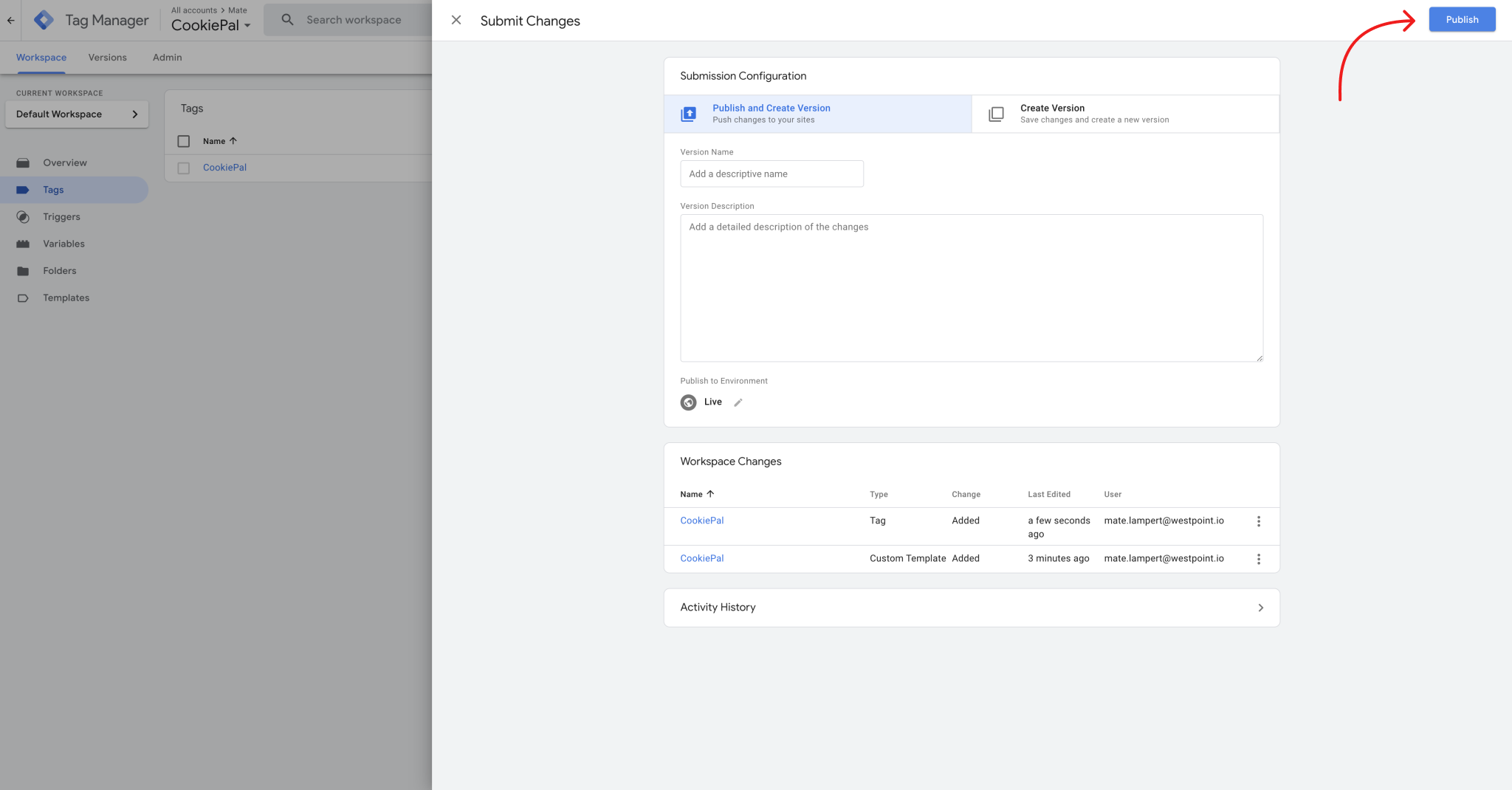This screenshot has width=1512, height=790.
Task: Open three-dot menu for Custom Template row
Action: pyautogui.click(x=1258, y=559)
